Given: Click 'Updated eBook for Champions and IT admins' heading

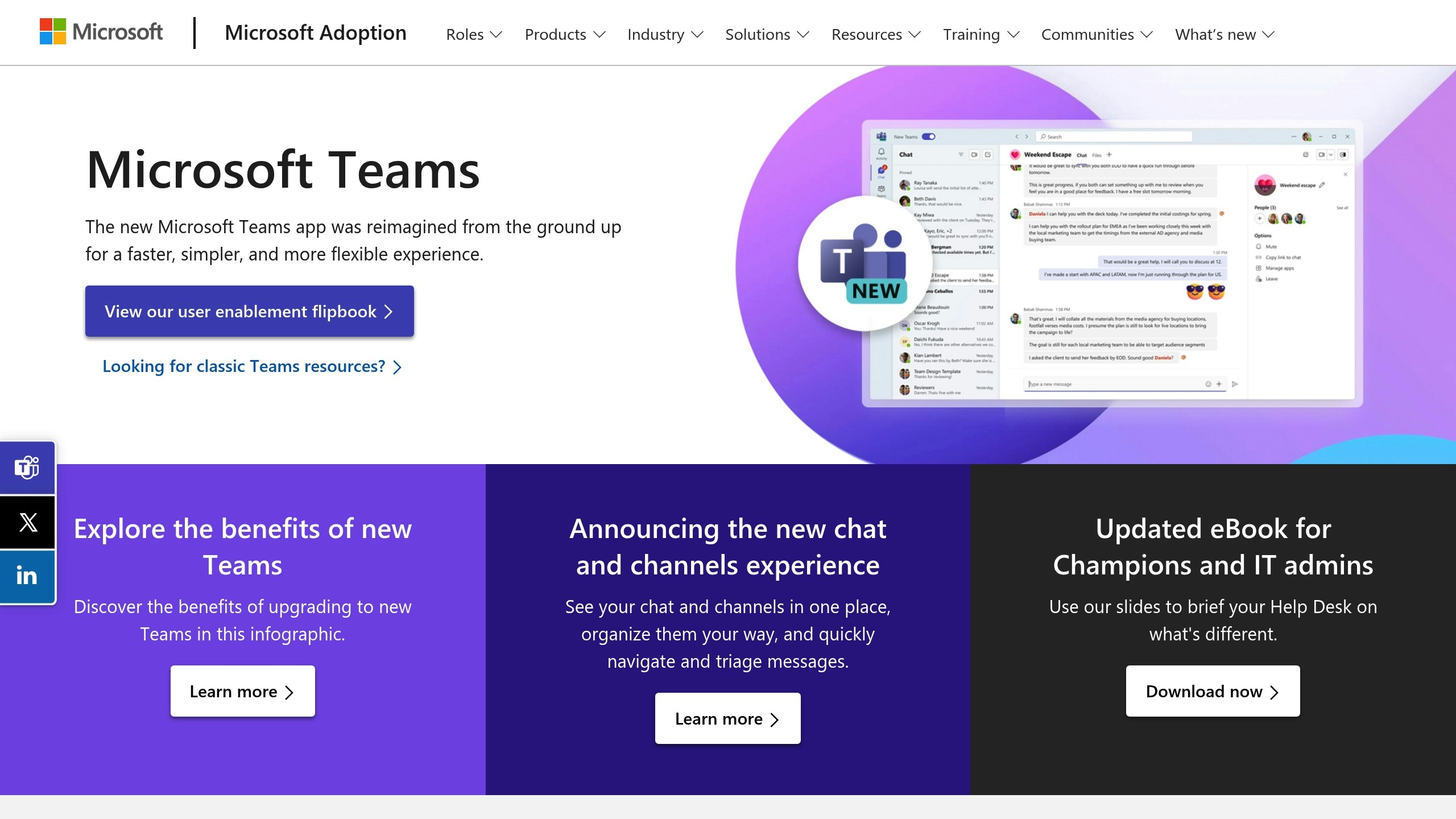Looking at the screenshot, I should point(1213,547).
